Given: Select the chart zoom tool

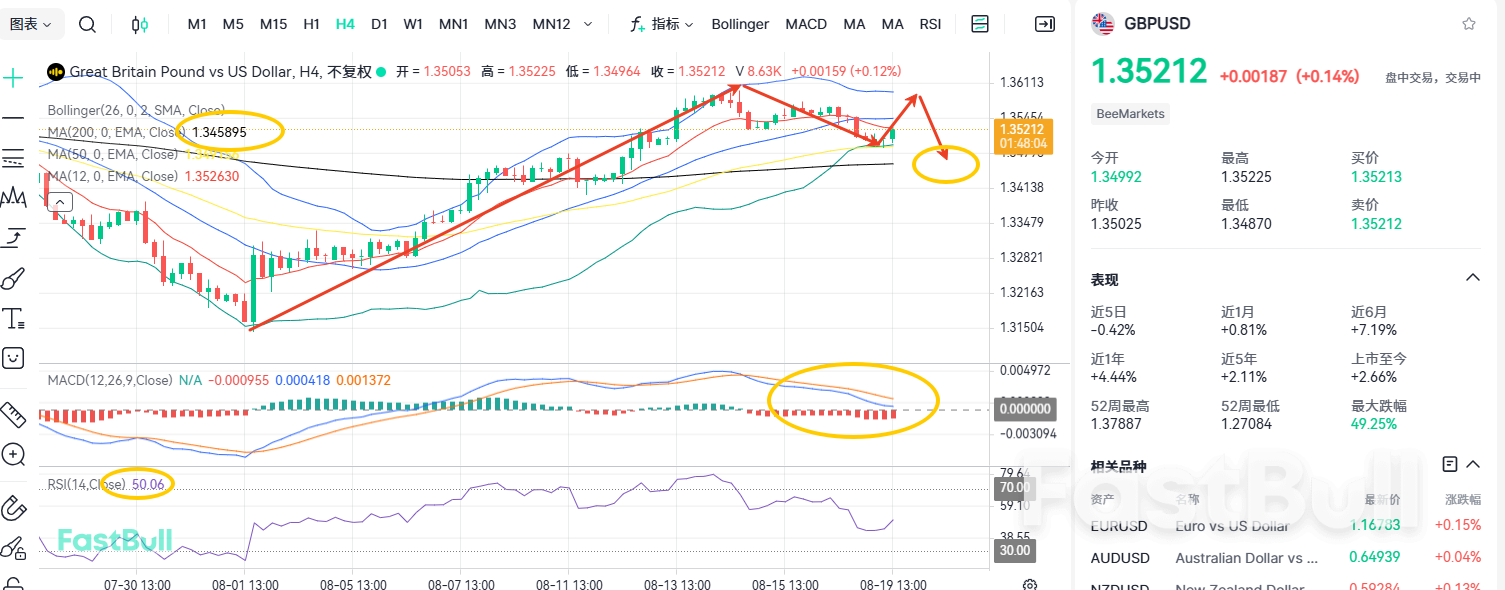Looking at the screenshot, I should [14, 455].
